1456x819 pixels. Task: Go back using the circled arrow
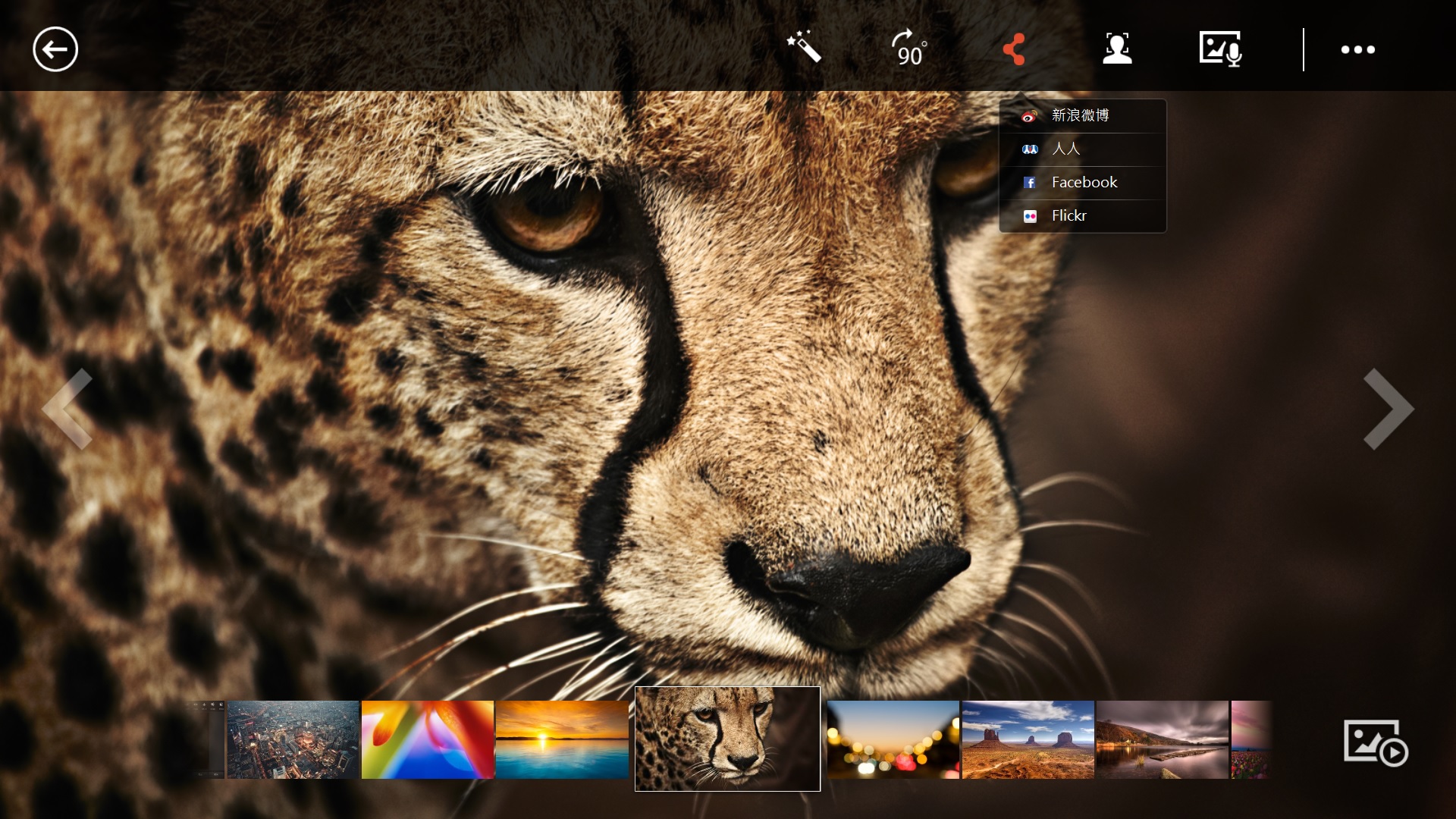click(x=55, y=49)
